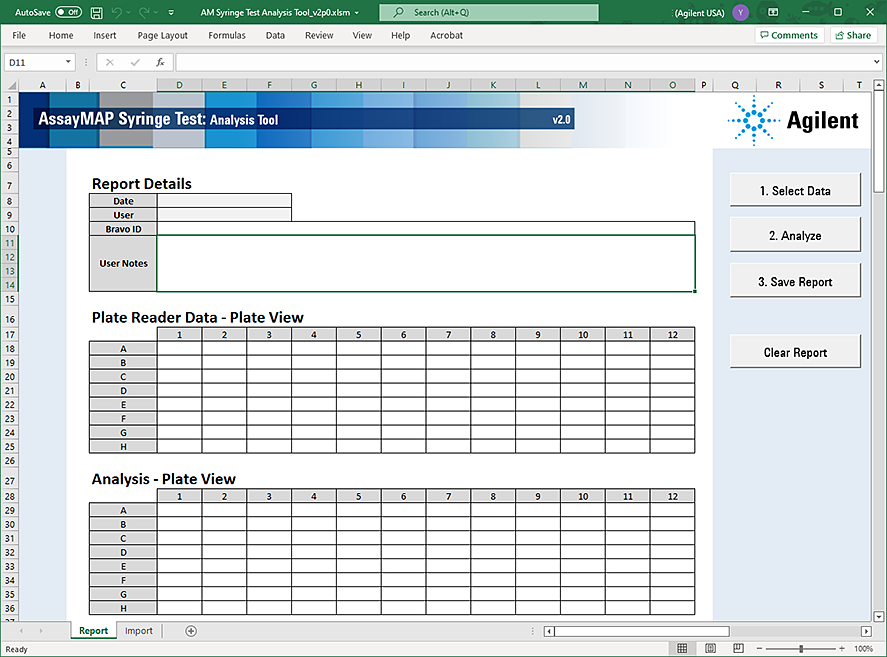Click the Enter formula checkmark icon

point(135,62)
